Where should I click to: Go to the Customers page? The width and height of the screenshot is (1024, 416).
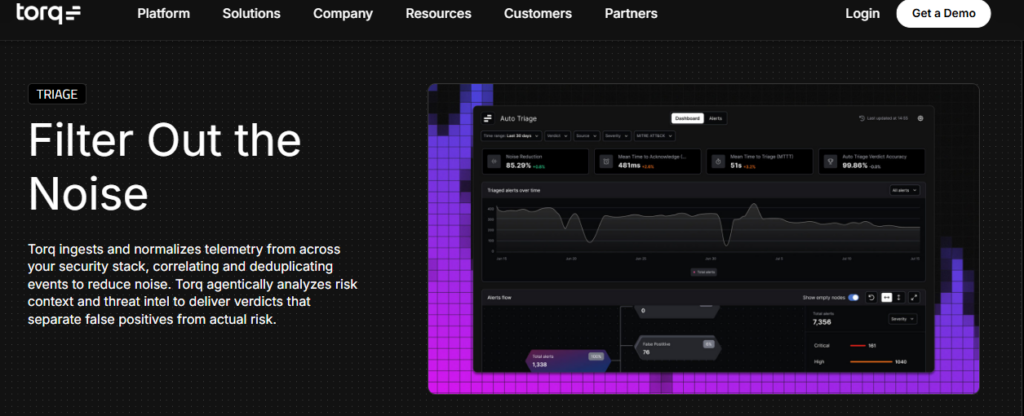537,13
